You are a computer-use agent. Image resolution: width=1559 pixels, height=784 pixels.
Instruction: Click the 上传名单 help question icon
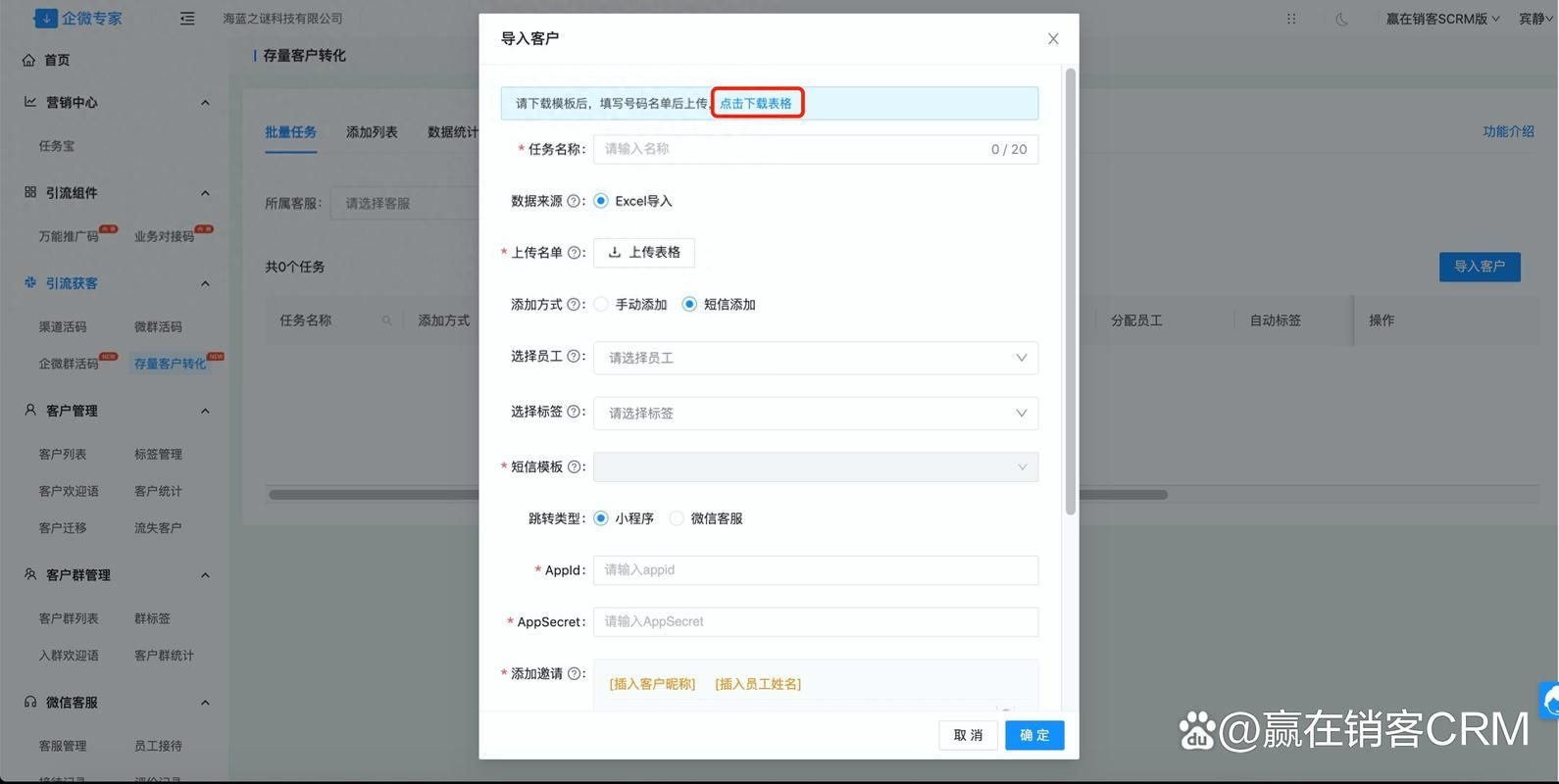[x=574, y=253]
